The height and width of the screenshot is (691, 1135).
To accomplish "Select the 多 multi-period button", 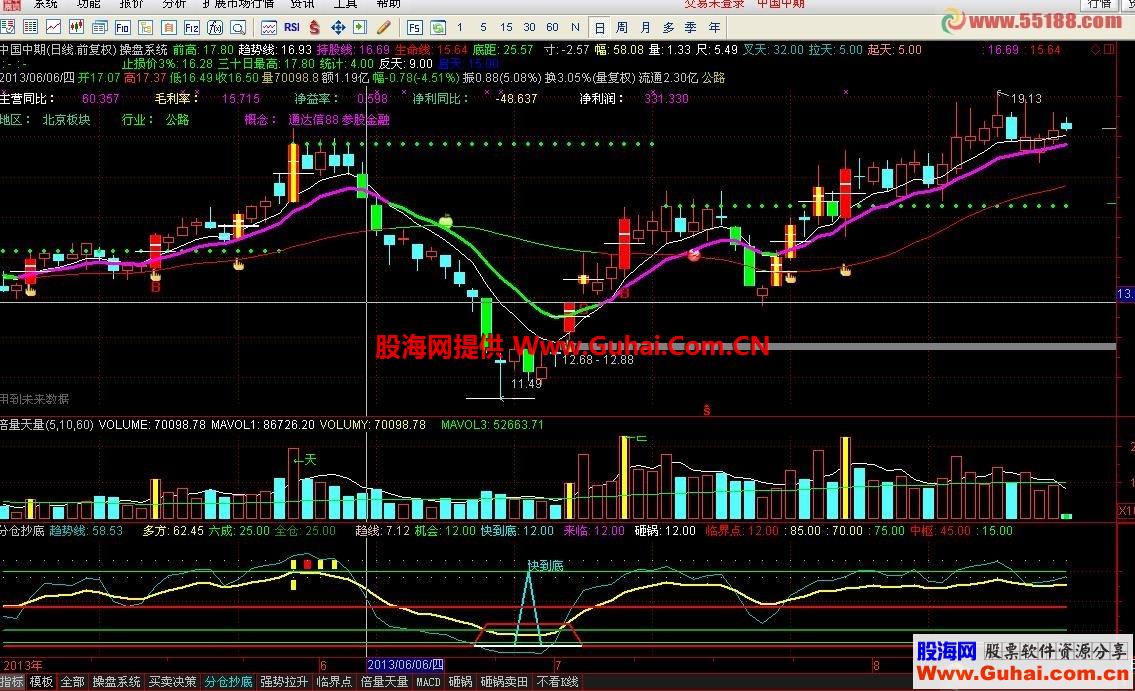I will coord(668,27).
